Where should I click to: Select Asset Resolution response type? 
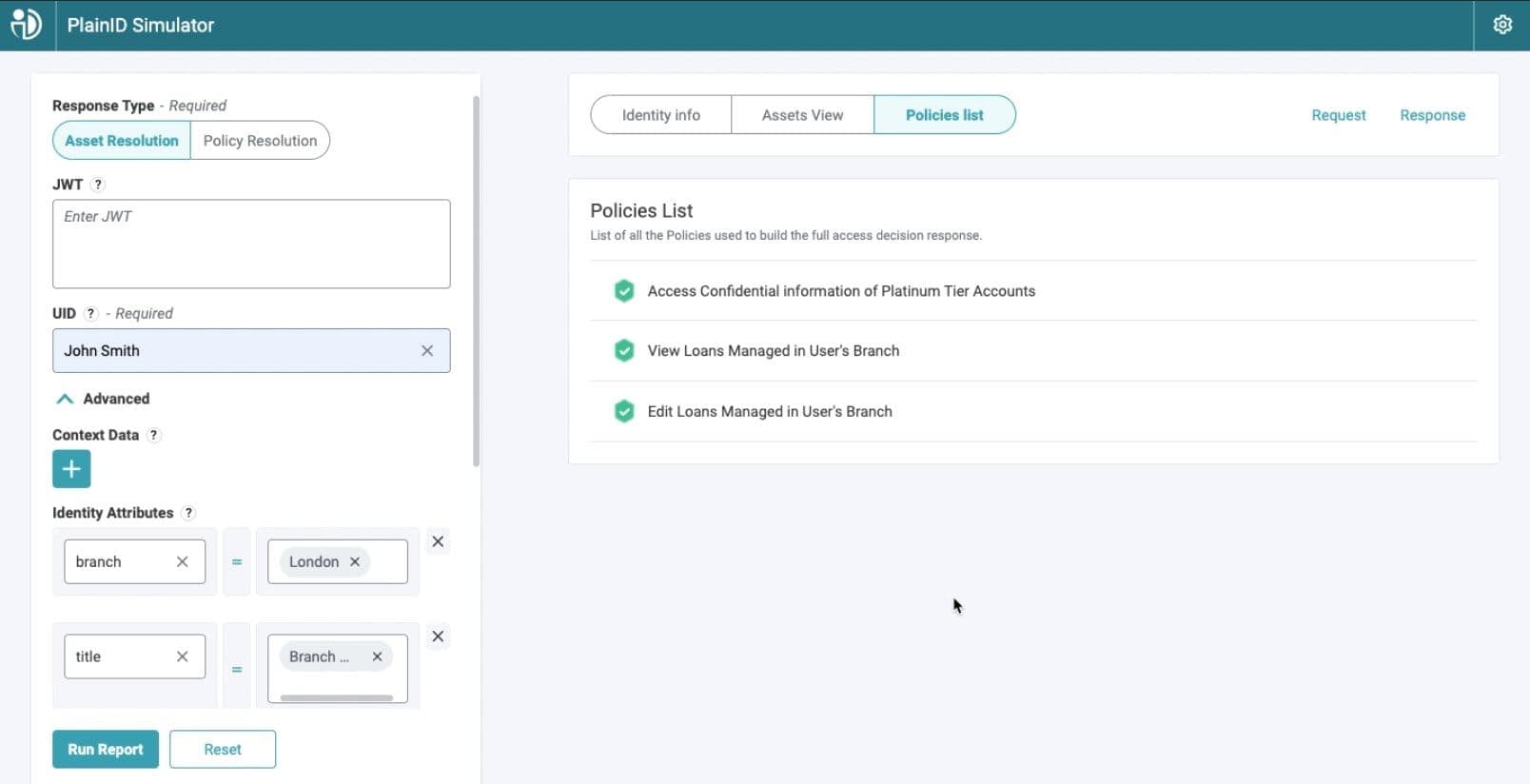pyautogui.click(x=122, y=141)
